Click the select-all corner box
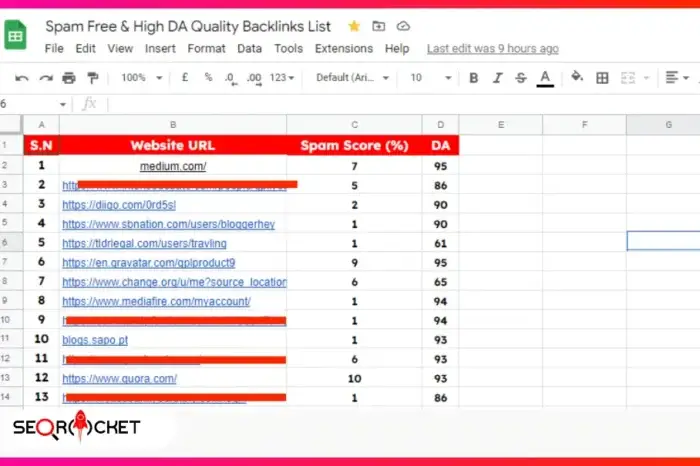The height and width of the screenshot is (466, 700). (x=11, y=125)
